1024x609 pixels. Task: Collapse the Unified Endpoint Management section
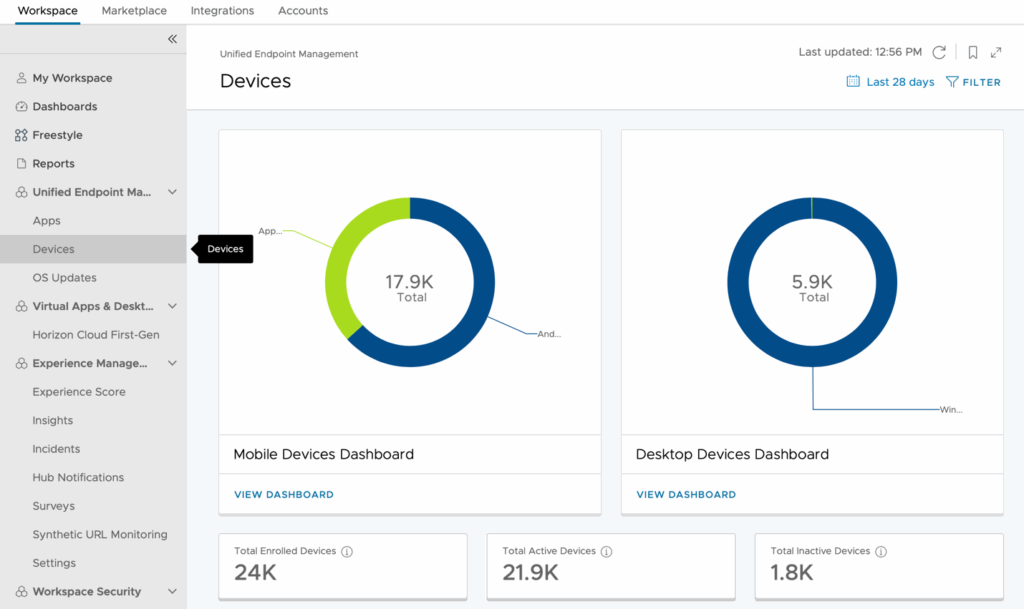coord(172,192)
